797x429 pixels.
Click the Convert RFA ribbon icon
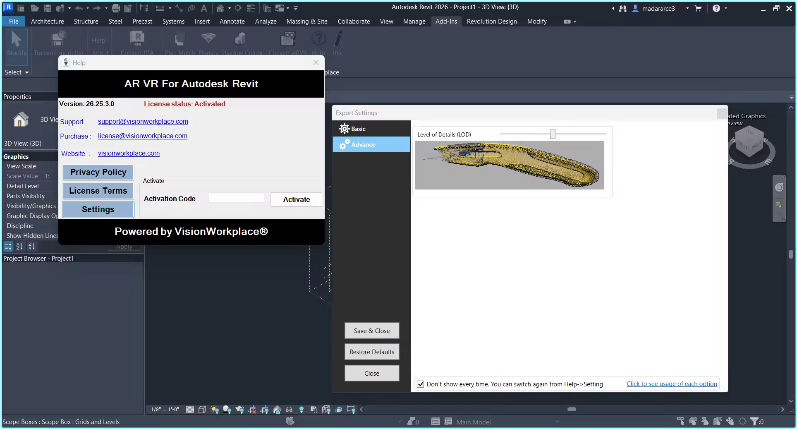click(137, 38)
